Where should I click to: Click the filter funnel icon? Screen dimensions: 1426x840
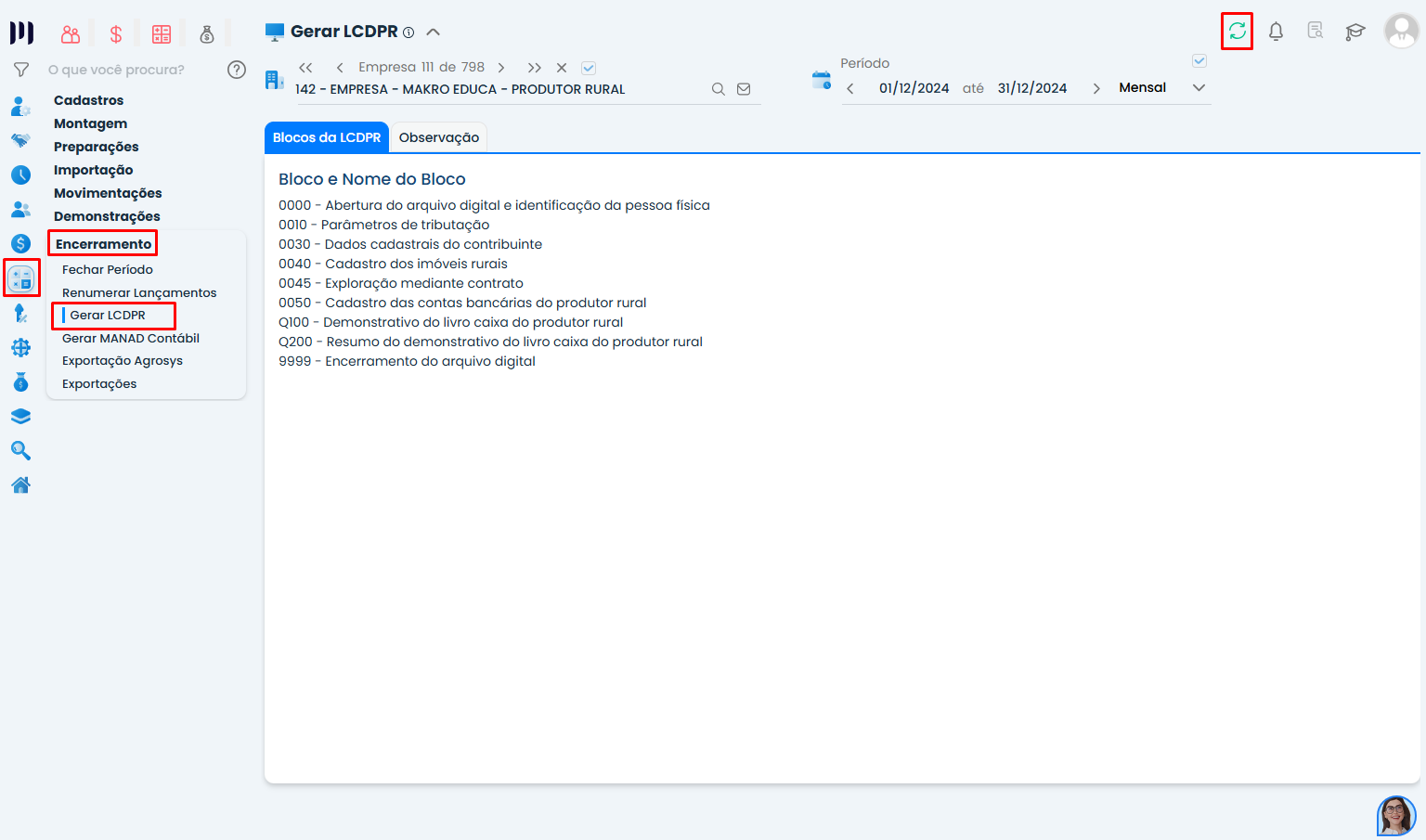(x=20, y=70)
